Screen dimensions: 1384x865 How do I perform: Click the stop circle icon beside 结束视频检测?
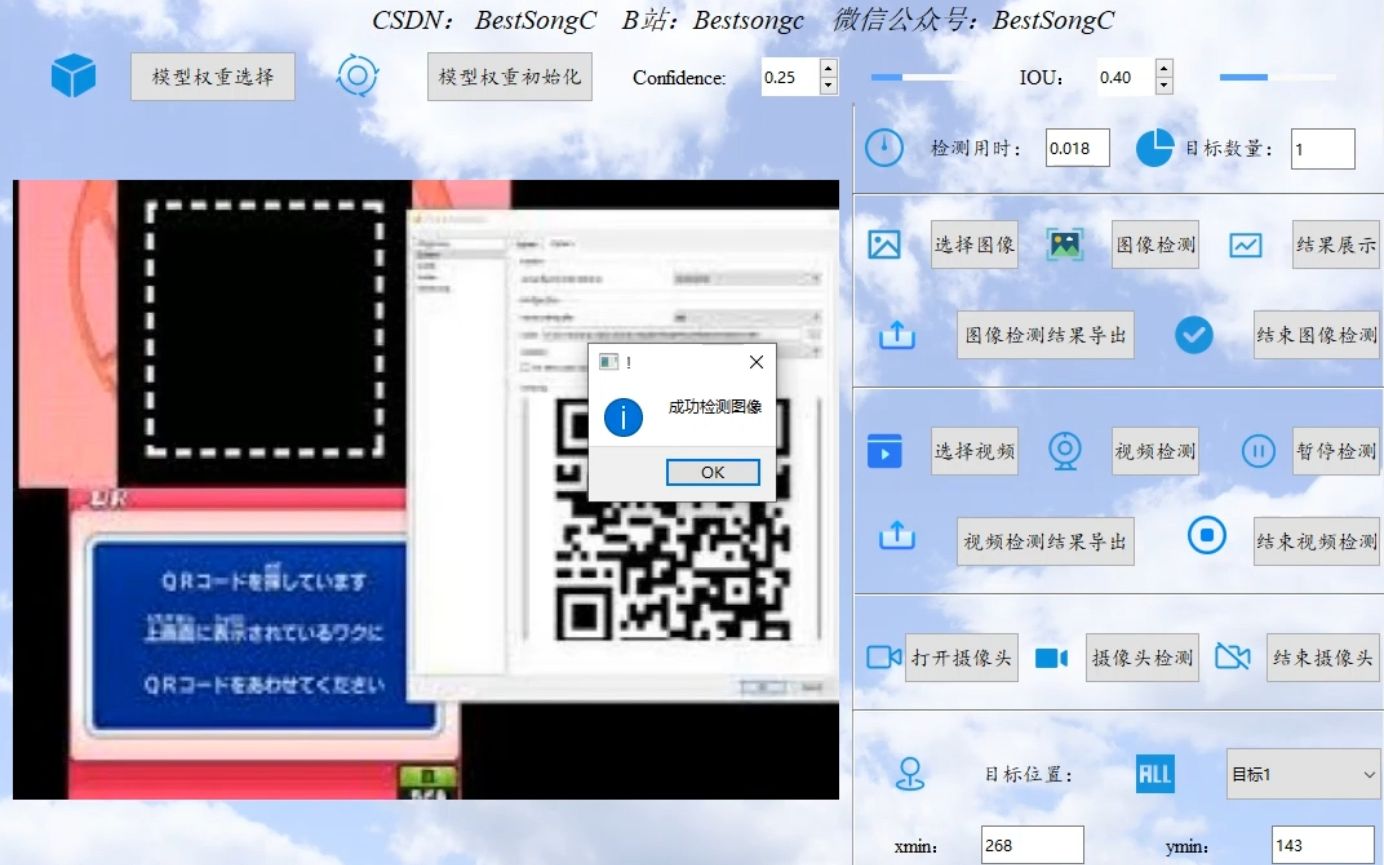1207,536
